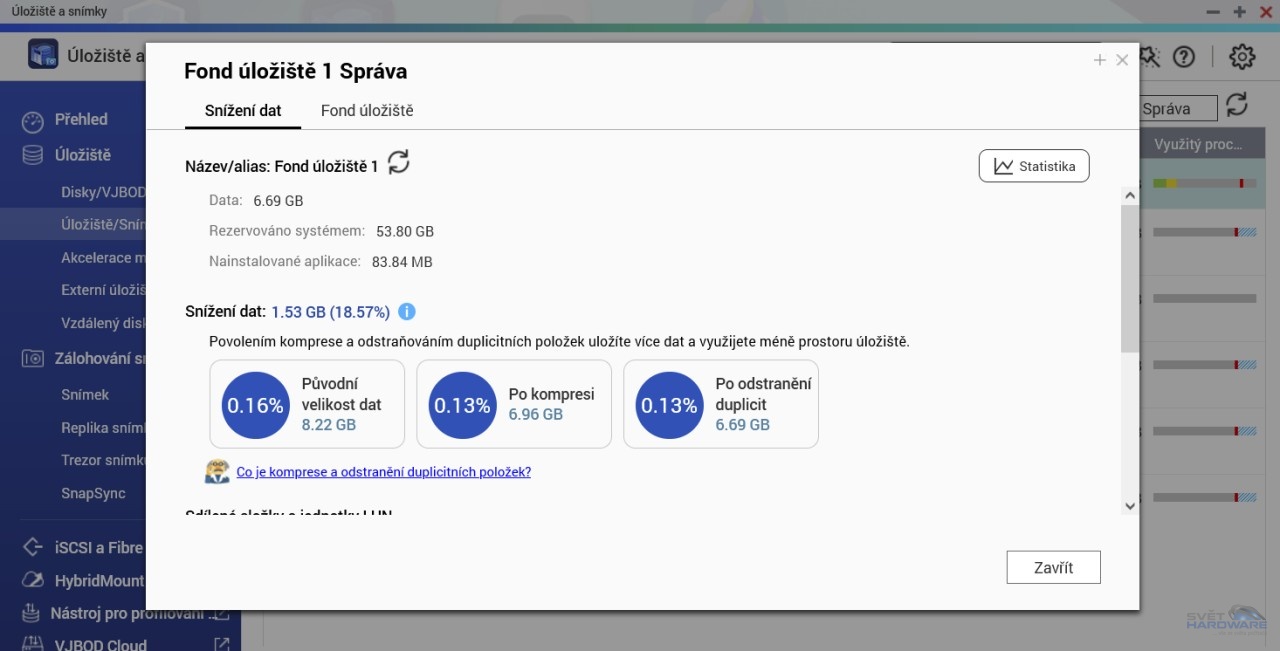1280x651 pixels.
Task: Select SnapSync in the sidebar
Action: click(93, 494)
